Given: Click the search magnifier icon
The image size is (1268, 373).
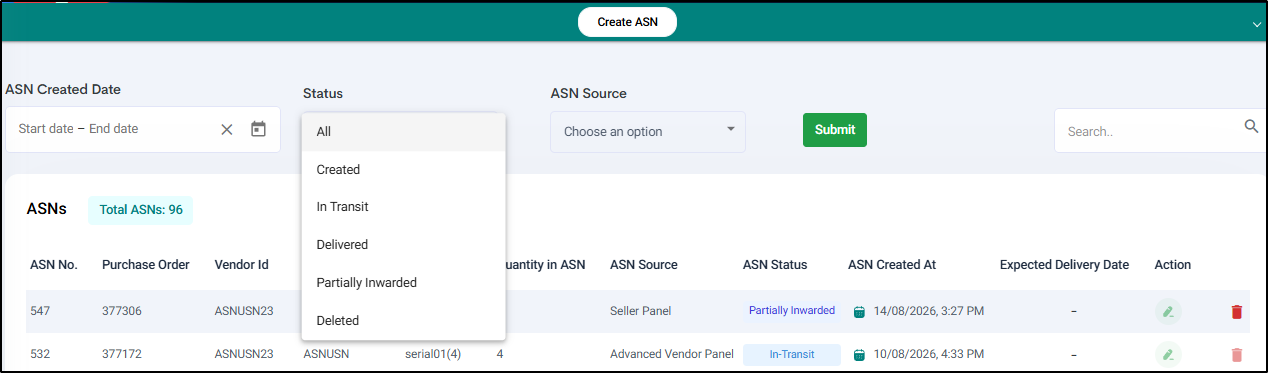Looking at the screenshot, I should pyautogui.click(x=1251, y=126).
